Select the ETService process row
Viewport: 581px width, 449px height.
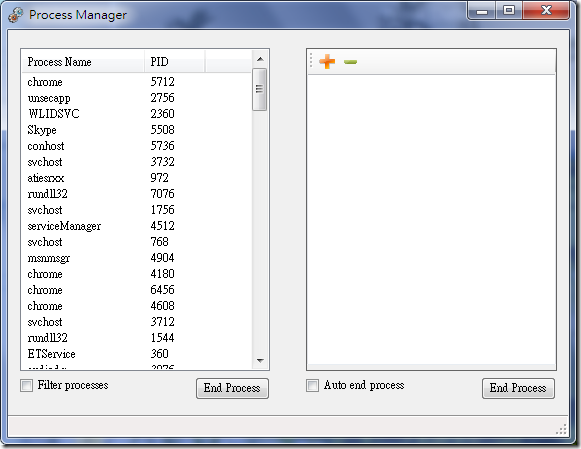pos(137,354)
